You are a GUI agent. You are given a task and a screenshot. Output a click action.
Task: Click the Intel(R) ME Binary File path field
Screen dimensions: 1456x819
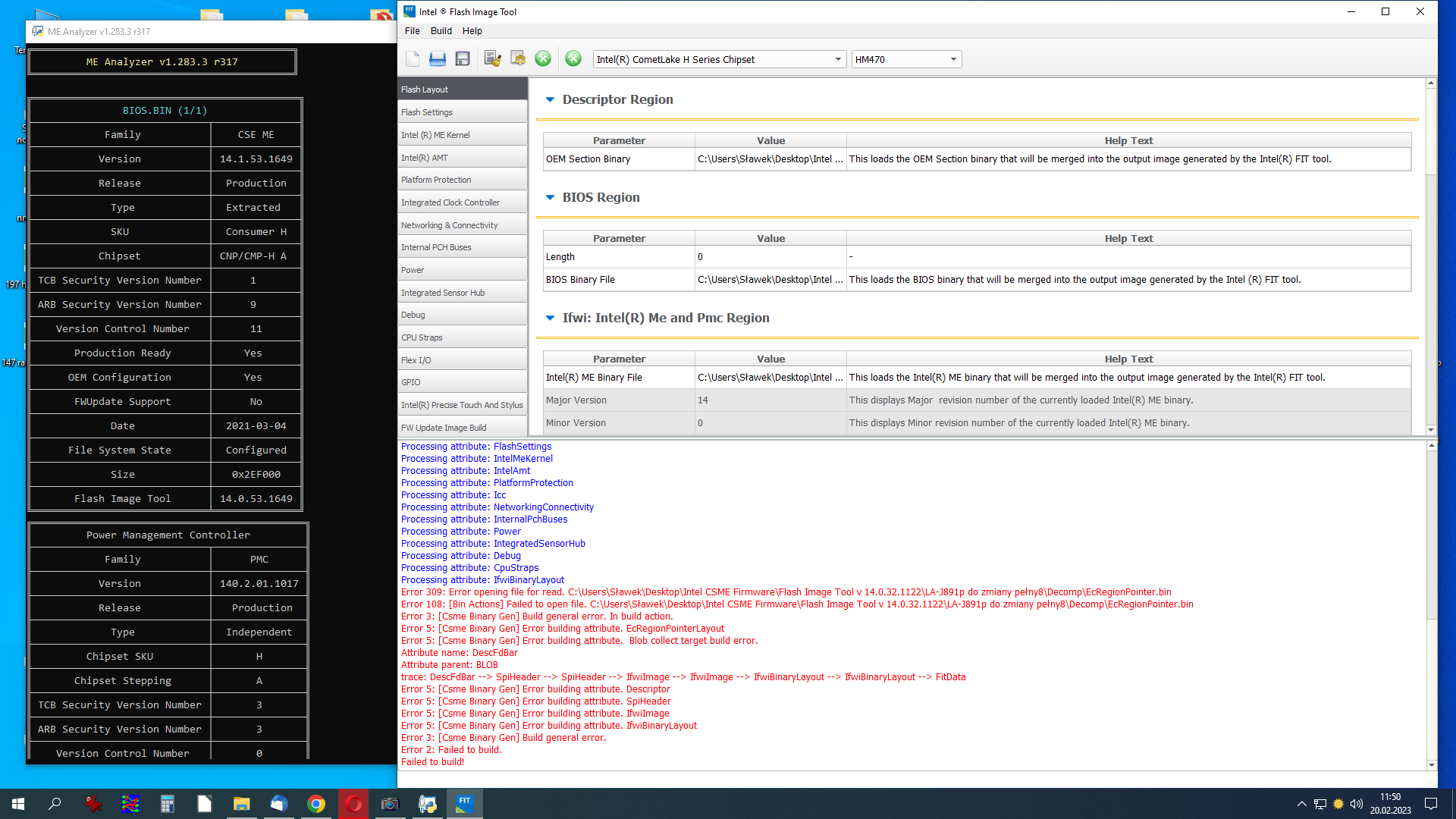click(770, 378)
